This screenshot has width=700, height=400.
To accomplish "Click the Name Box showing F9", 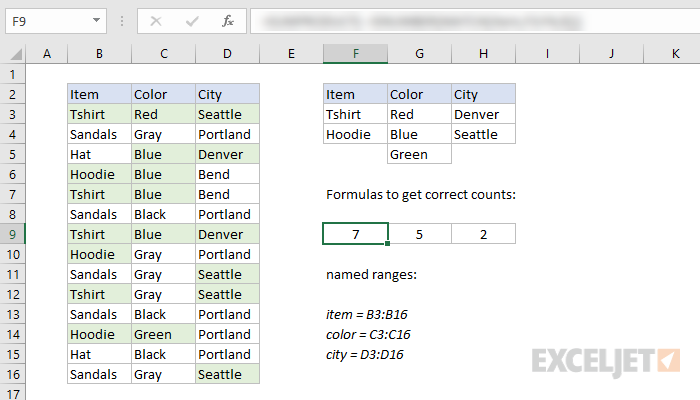I will click(45, 20).
